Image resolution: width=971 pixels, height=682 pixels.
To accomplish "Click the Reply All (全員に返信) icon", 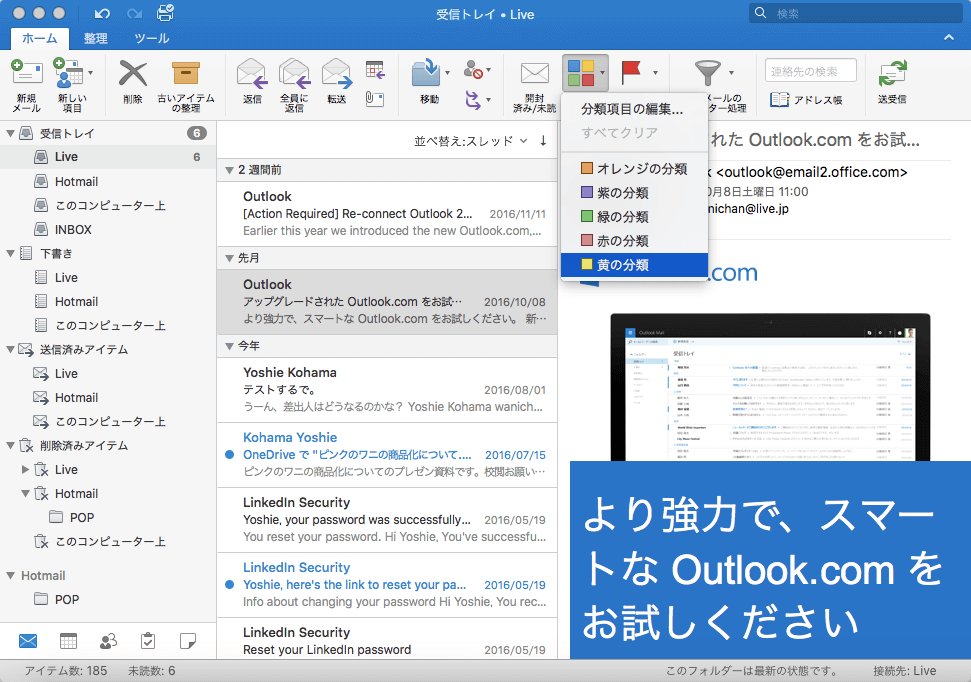I will click(x=294, y=73).
